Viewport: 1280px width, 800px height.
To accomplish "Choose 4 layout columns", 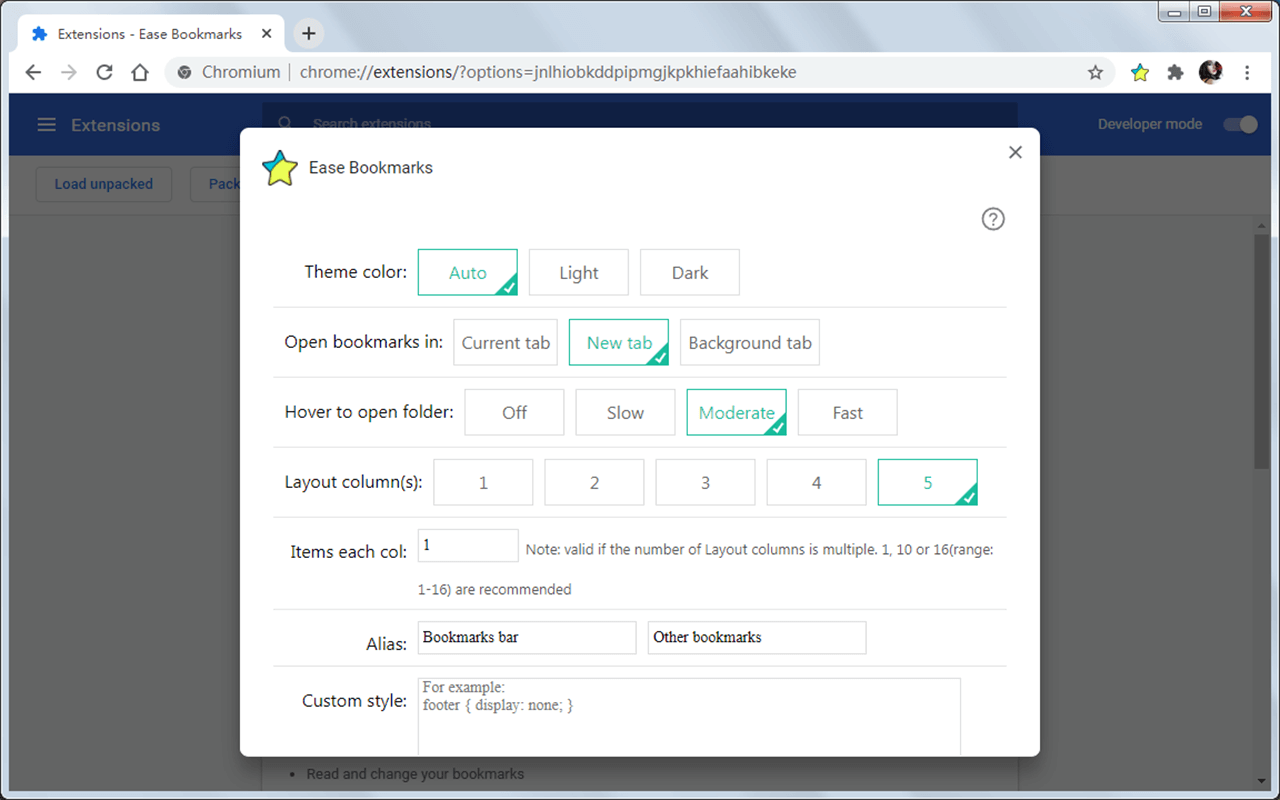I will 817,482.
